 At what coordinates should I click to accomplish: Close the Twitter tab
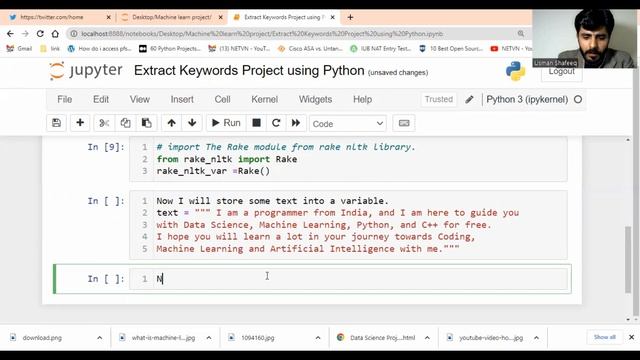click(x=109, y=17)
